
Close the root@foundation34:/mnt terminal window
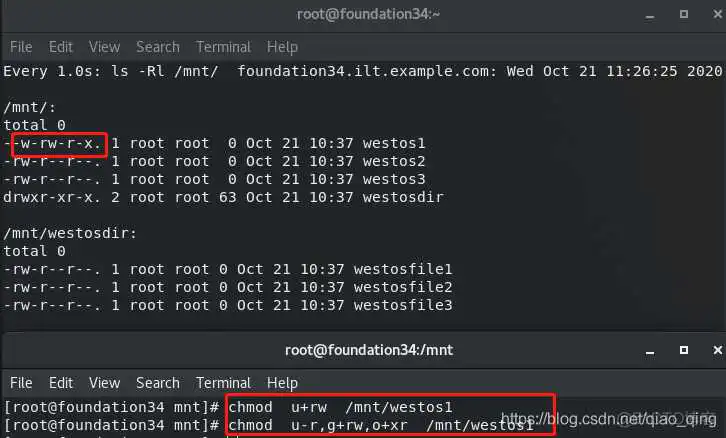[x=717, y=350]
